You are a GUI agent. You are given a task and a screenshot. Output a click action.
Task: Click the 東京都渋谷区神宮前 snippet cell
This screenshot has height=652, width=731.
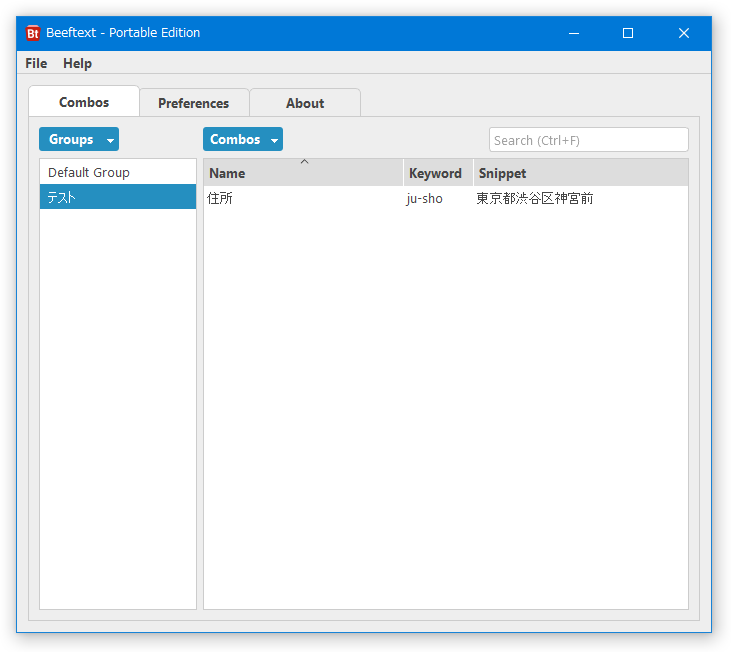(581, 199)
